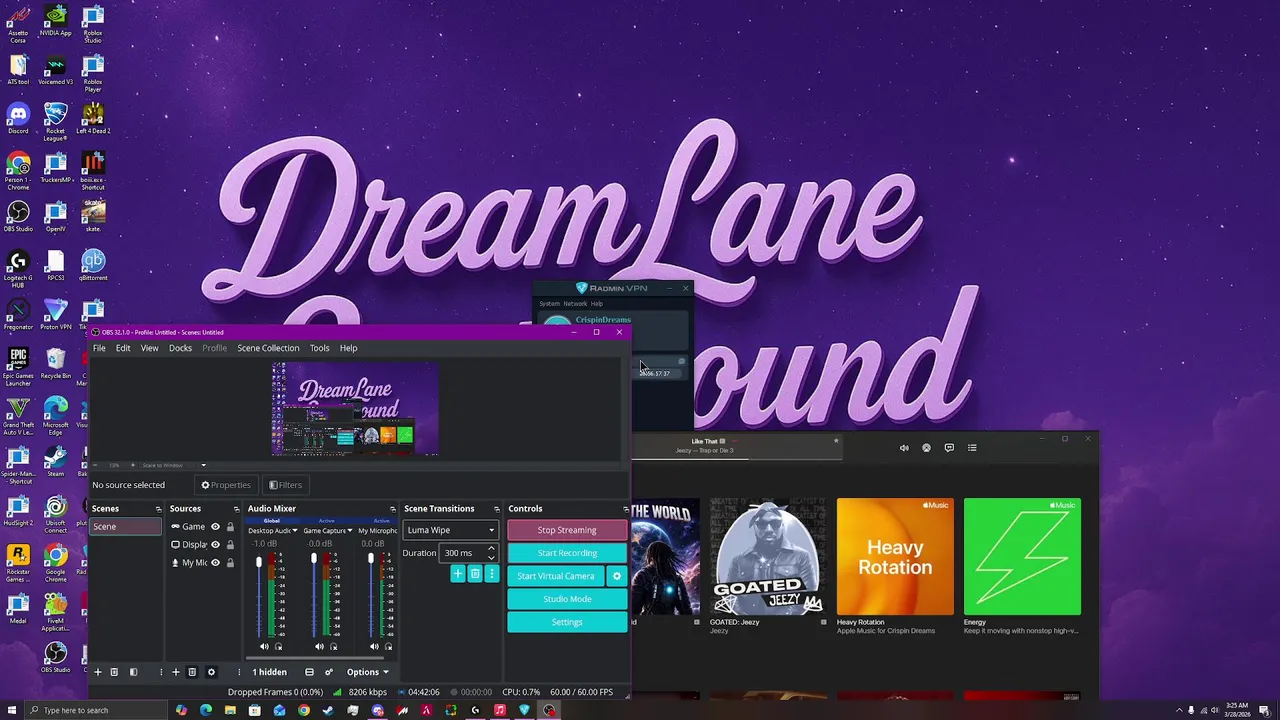Mute the Desktop Audio speaker icon
The width and height of the screenshot is (1280, 720).
pyautogui.click(x=264, y=647)
